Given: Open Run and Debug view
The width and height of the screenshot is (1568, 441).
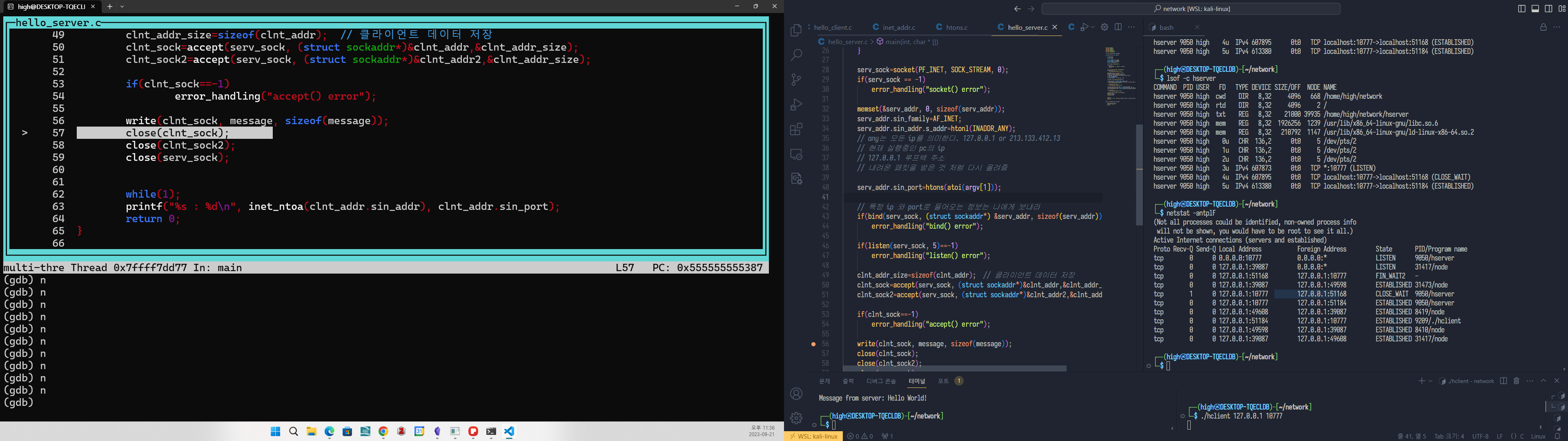Looking at the screenshot, I should [x=795, y=105].
